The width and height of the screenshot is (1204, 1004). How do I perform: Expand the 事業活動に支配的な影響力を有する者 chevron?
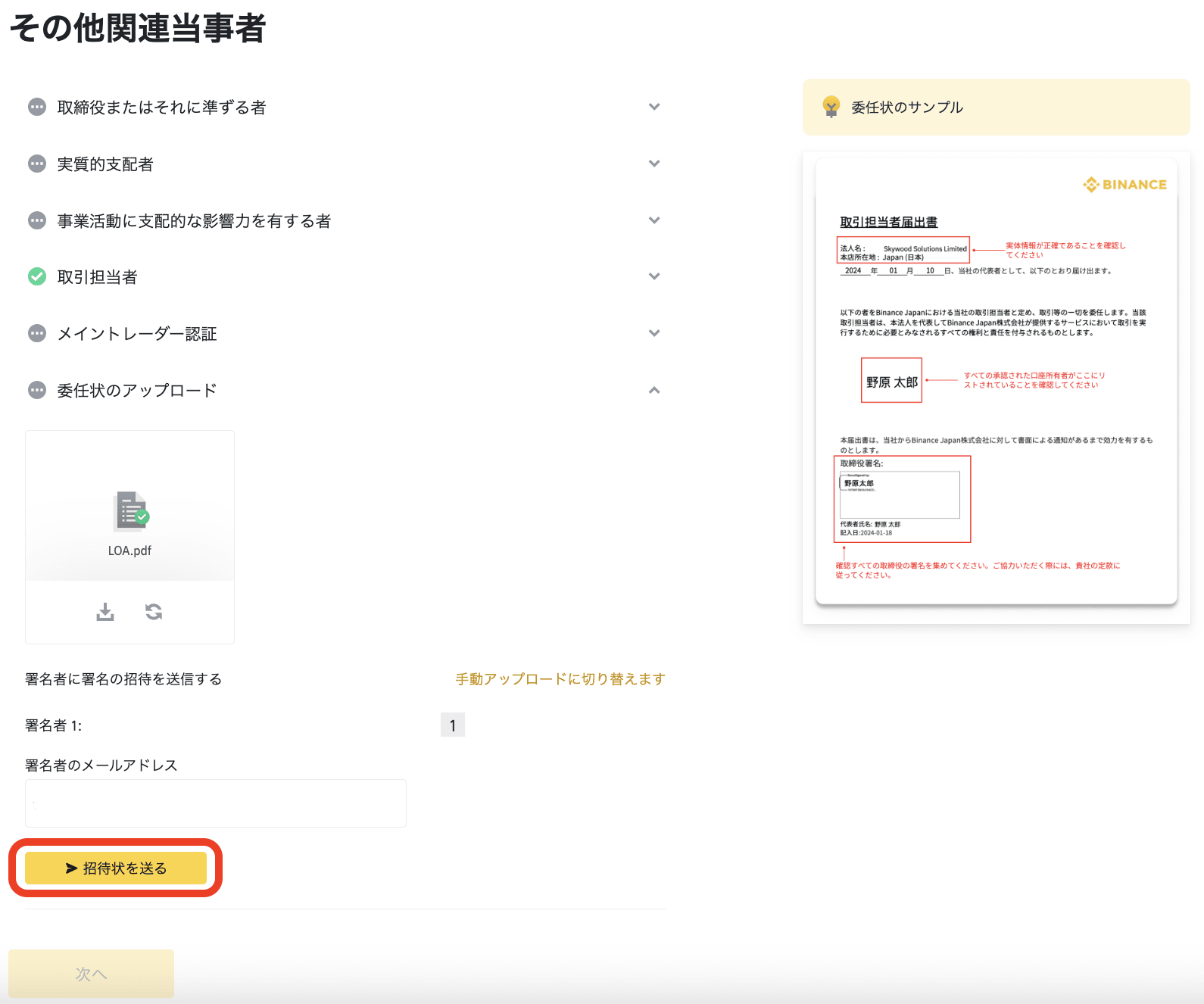[x=654, y=220]
